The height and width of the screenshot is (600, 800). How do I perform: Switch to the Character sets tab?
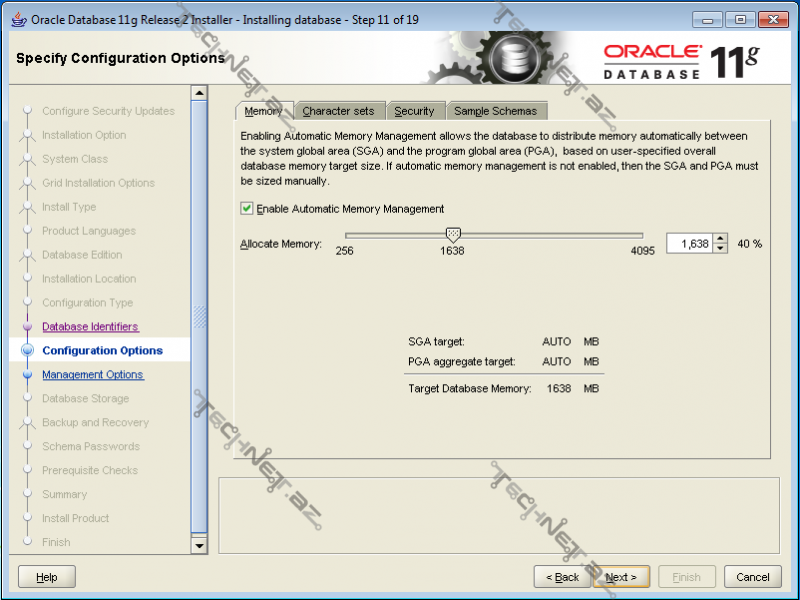[338, 111]
